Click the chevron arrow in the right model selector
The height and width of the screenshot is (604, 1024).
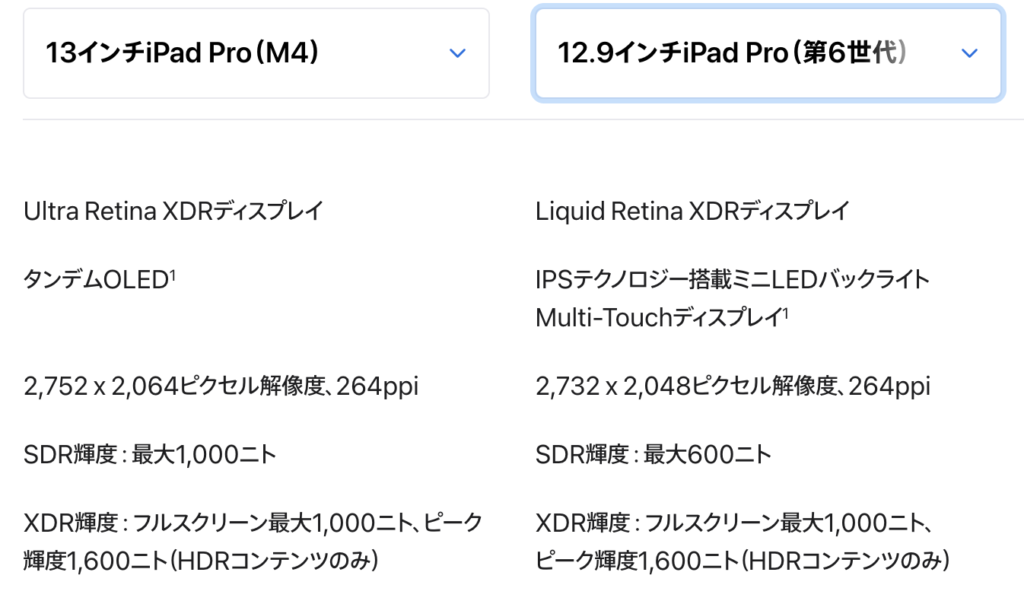pyautogui.click(x=968, y=53)
